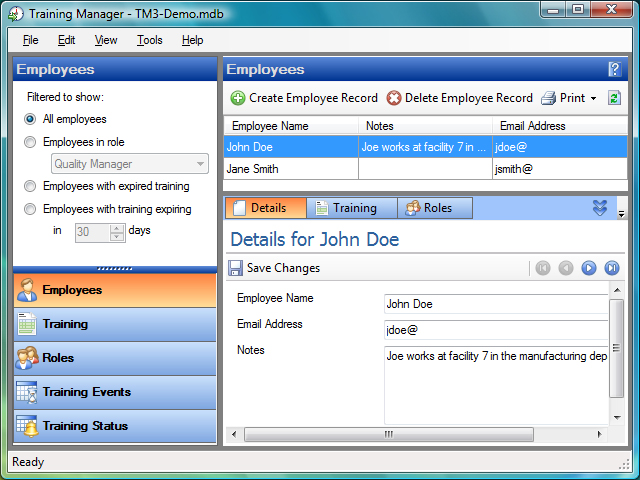The width and height of the screenshot is (640, 480).
Task: Click the red Delete Employee Record icon
Action: coord(394,98)
